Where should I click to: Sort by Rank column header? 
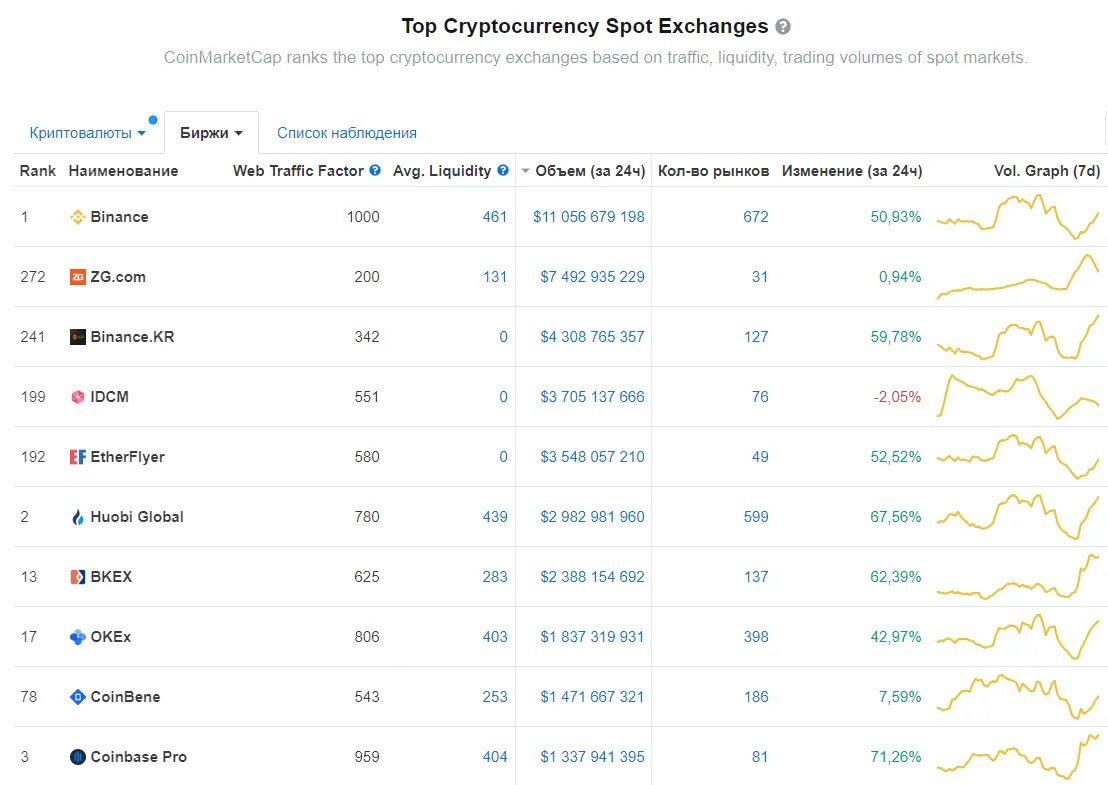[x=37, y=171]
